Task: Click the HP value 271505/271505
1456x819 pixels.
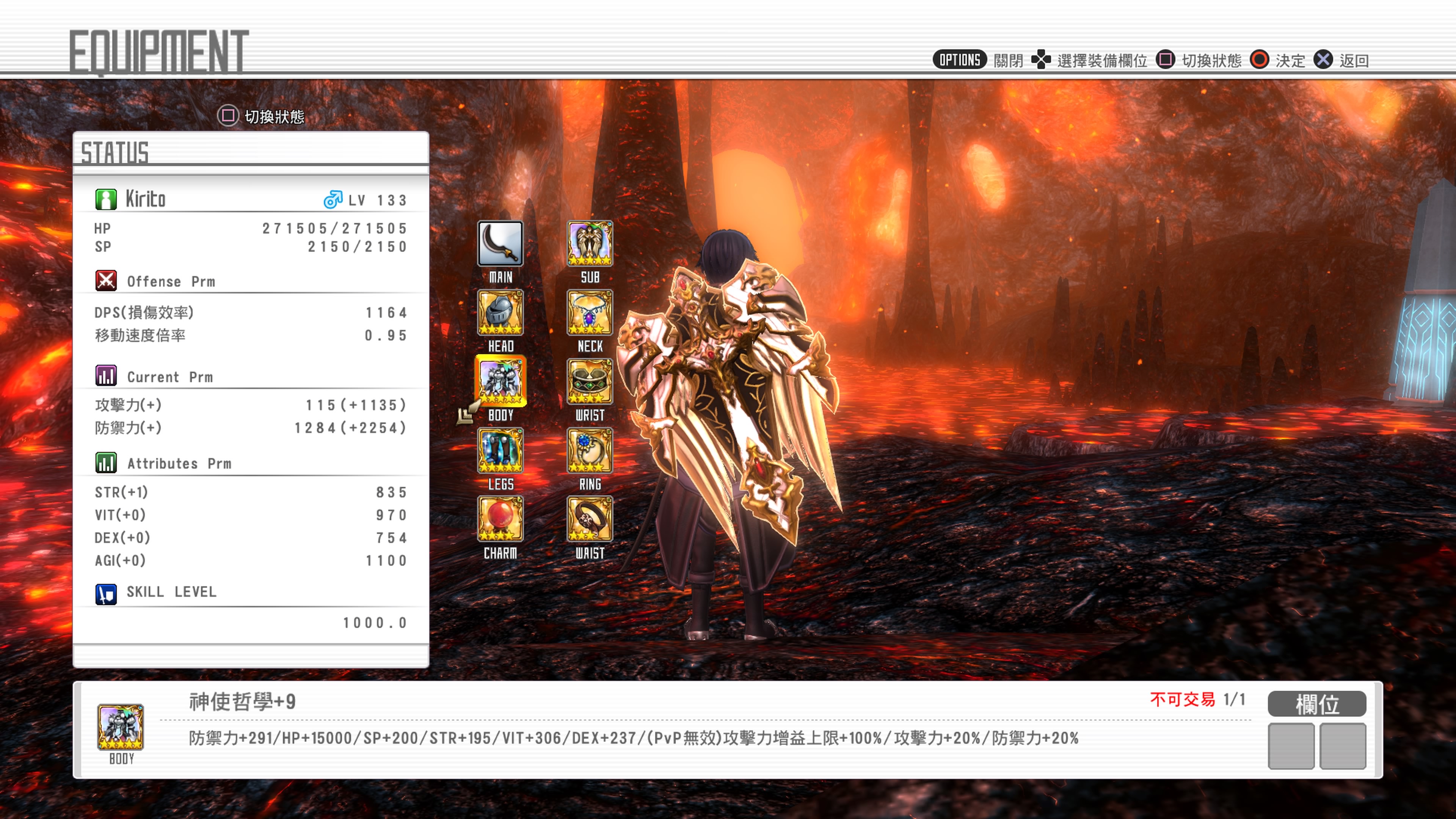Action: tap(334, 229)
